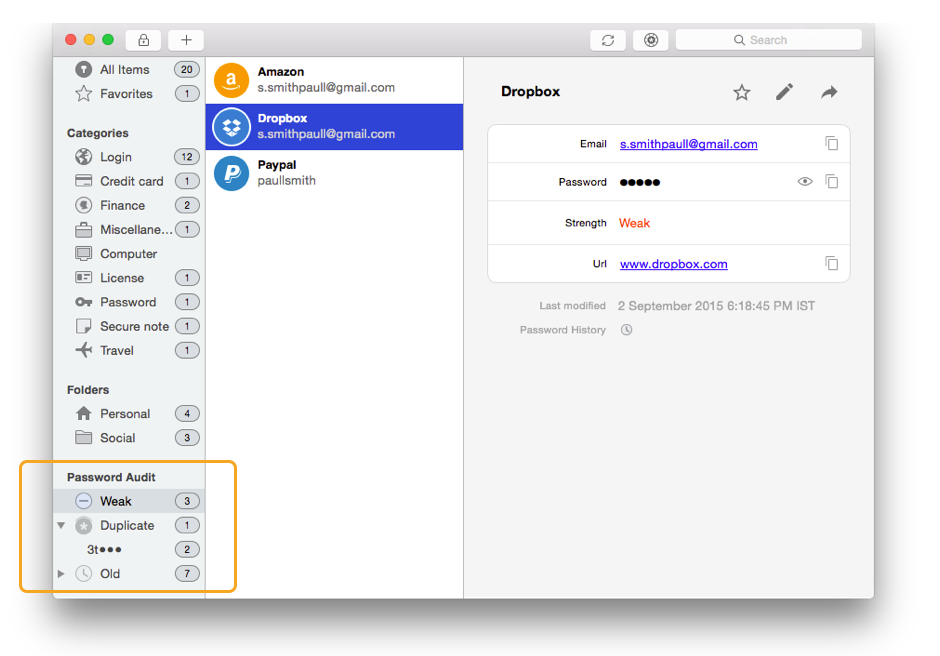
Task: Click the lock vault toolbar button
Action: click(x=143, y=40)
